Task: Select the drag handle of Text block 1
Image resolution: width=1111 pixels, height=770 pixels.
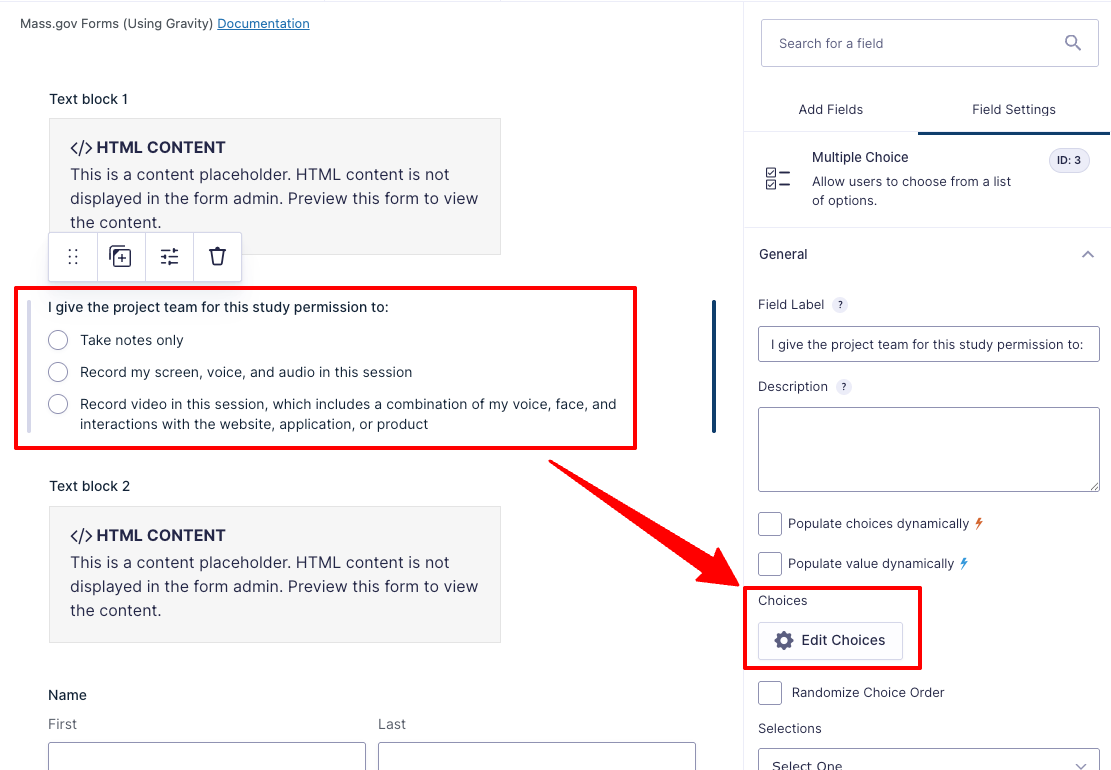Action: [x=72, y=257]
